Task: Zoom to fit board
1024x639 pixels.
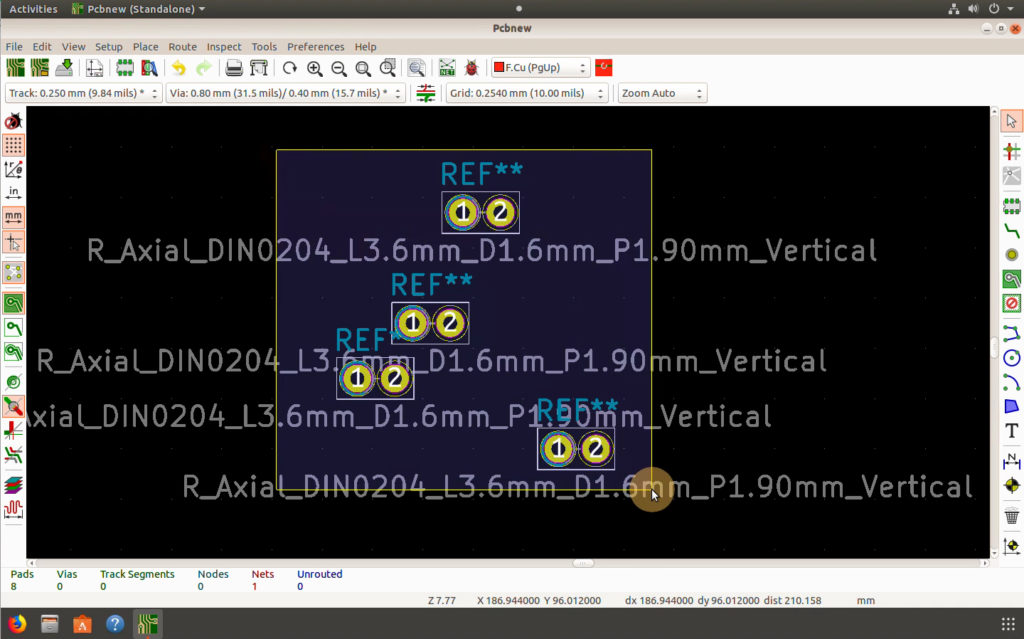Action: [x=363, y=68]
